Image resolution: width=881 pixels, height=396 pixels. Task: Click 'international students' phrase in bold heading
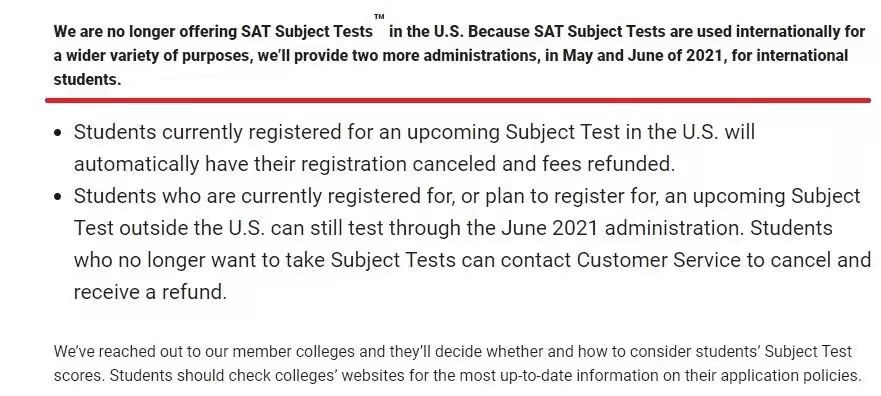pyautogui.click(x=451, y=67)
